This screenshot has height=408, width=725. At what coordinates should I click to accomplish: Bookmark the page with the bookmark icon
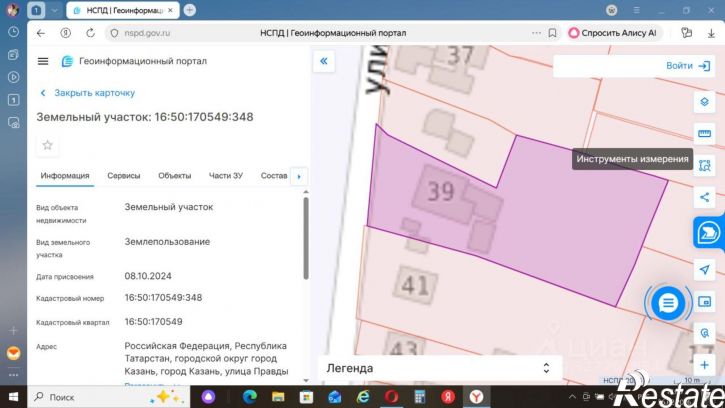552,33
